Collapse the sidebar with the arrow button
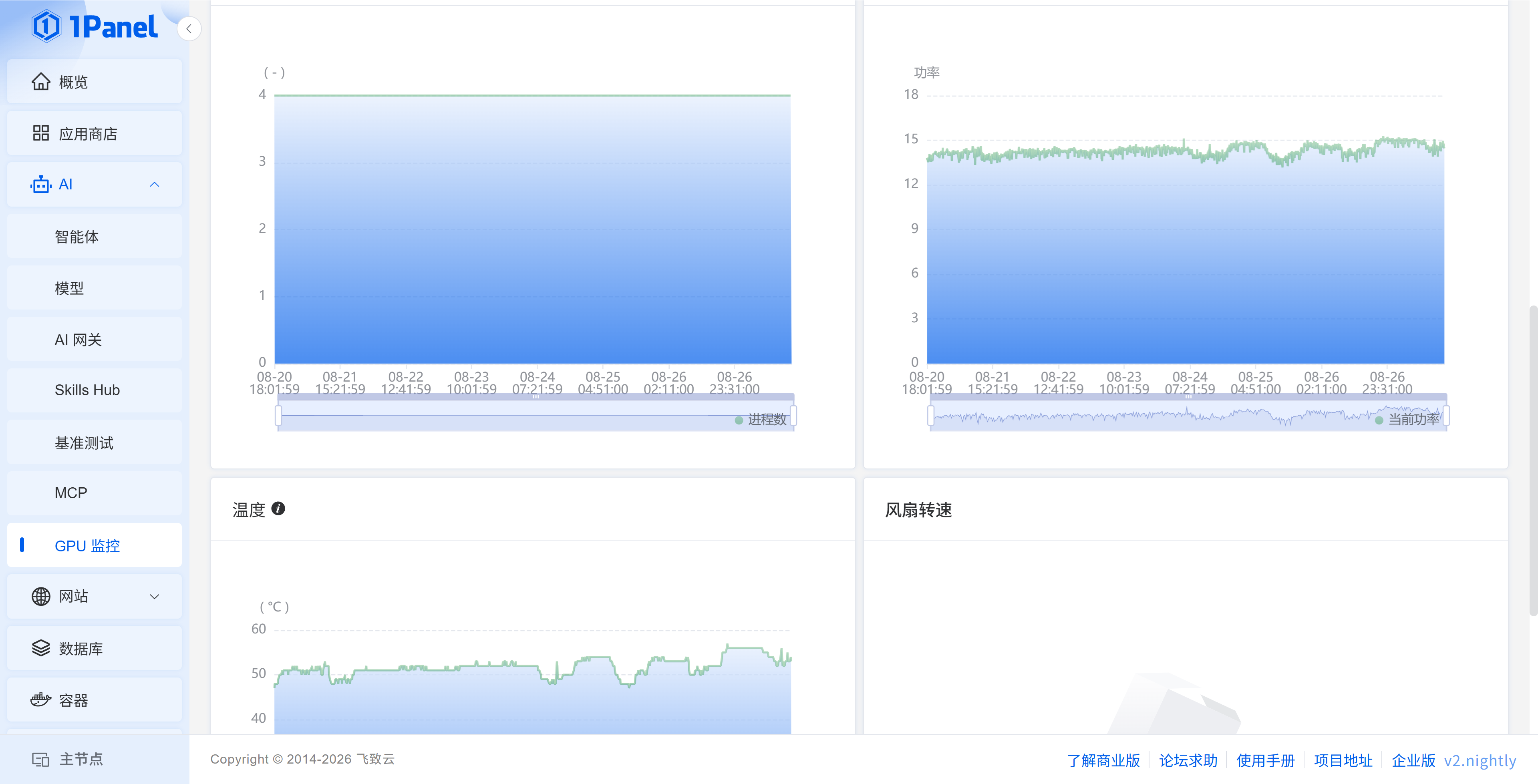This screenshot has width=1538, height=784. [189, 29]
